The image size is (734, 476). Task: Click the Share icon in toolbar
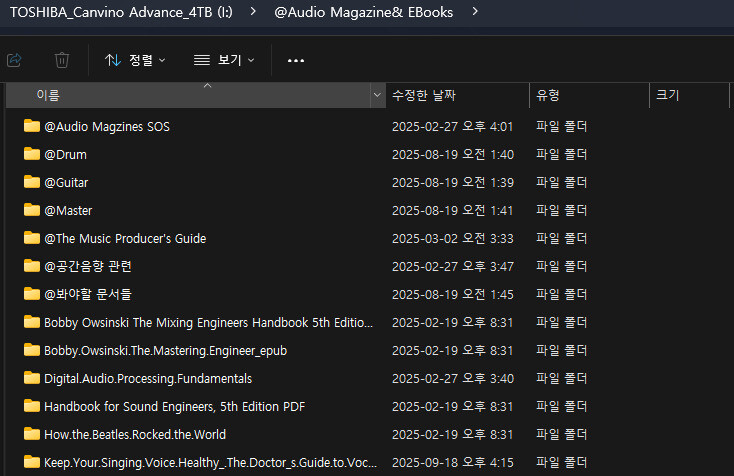tap(15, 60)
